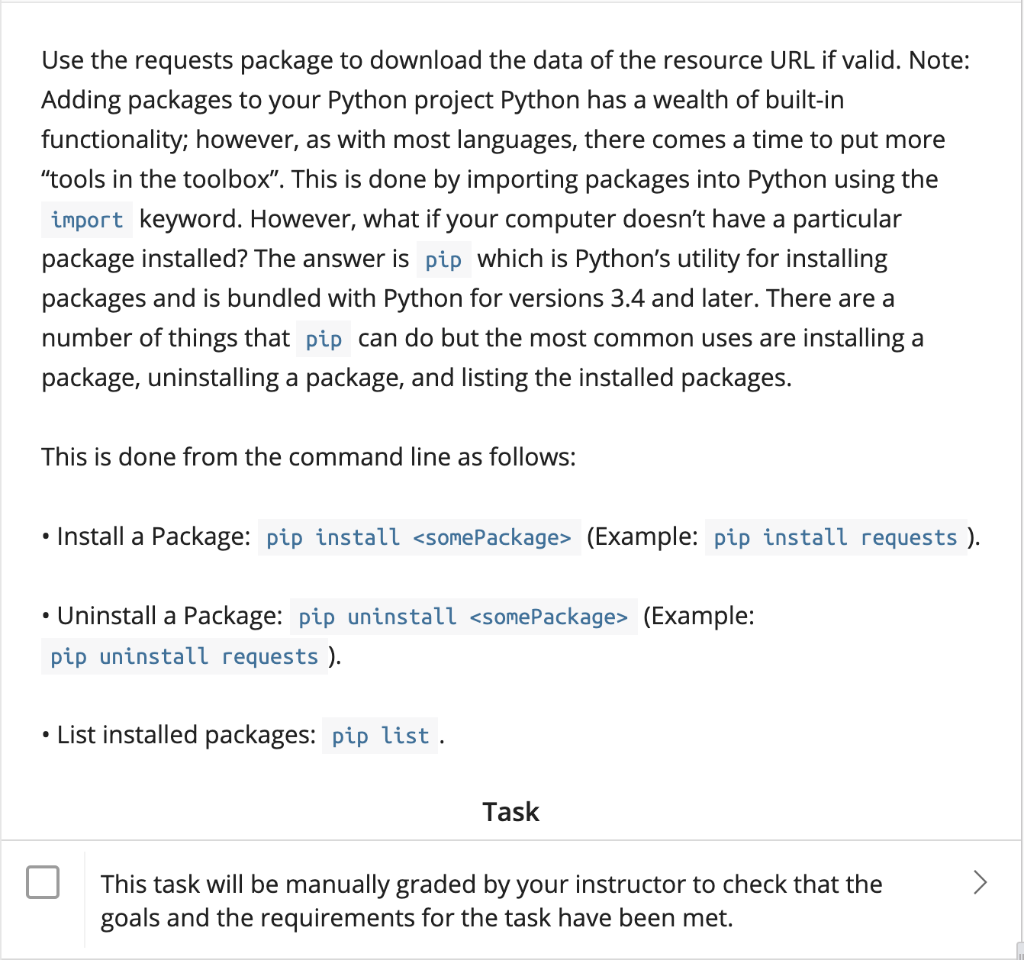Click the import keyword code snippet
The height and width of the screenshot is (960, 1024).
pos(87,220)
